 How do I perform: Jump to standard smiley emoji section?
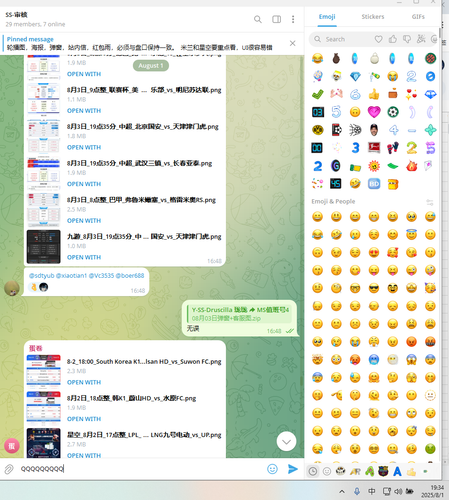pyautogui.click(x=327, y=471)
